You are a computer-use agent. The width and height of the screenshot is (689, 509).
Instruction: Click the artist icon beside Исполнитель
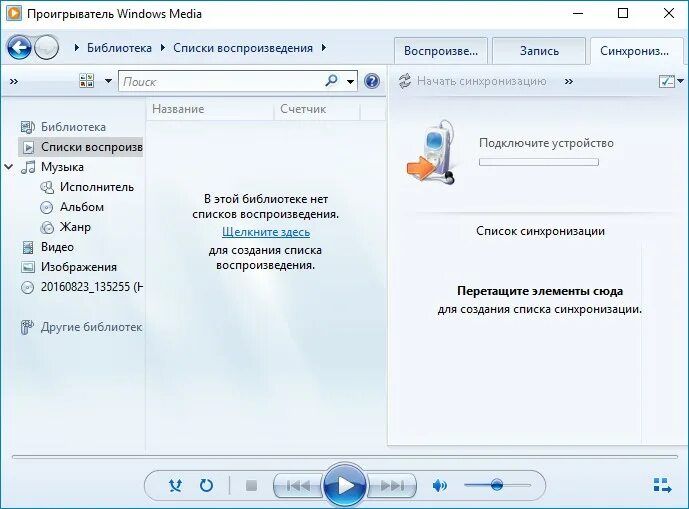click(x=47, y=187)
